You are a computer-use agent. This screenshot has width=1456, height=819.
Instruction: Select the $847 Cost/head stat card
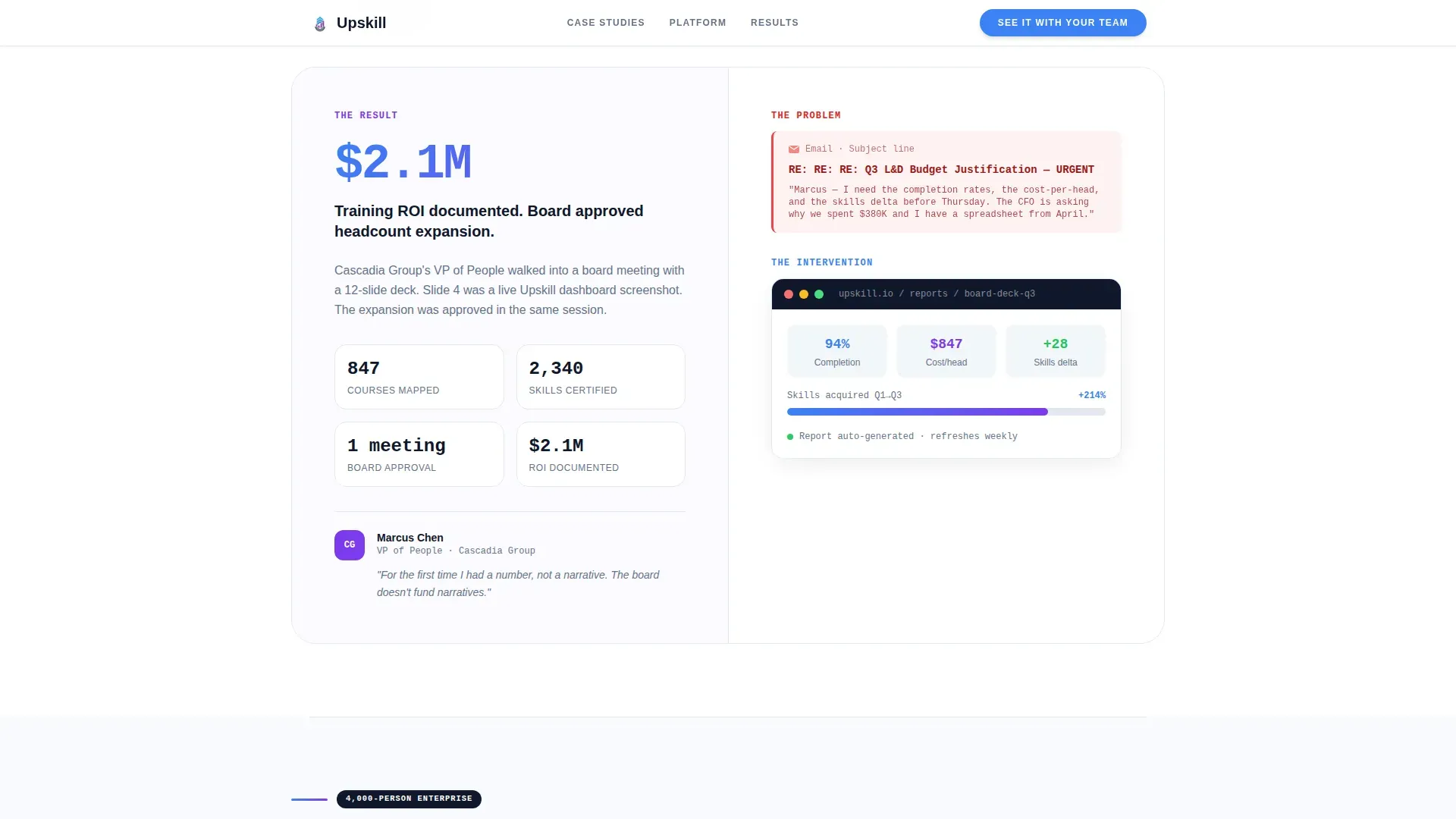click(x=946, y=351)
